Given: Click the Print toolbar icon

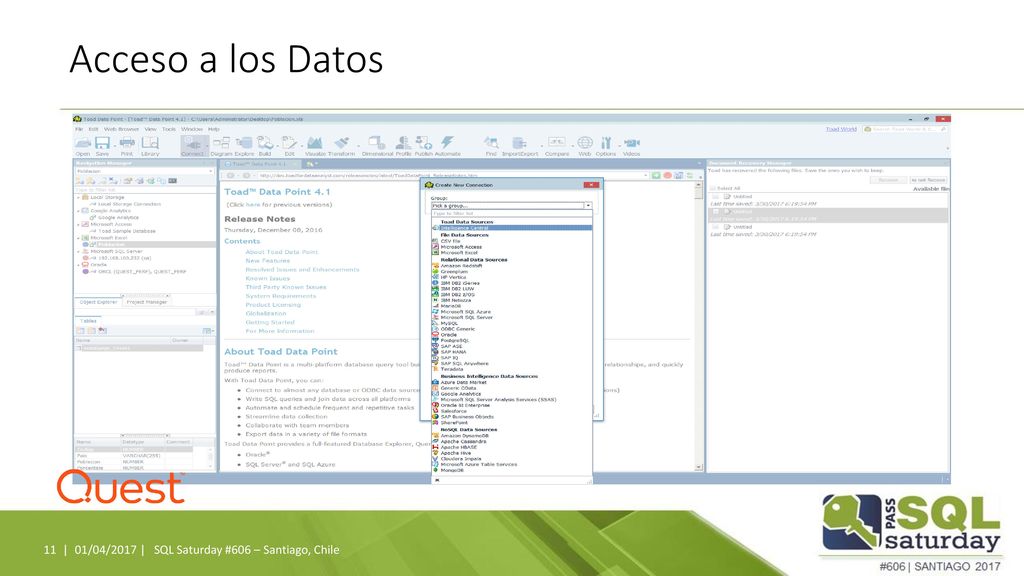Looking at the screenshot, I should [x=127, y=146].
